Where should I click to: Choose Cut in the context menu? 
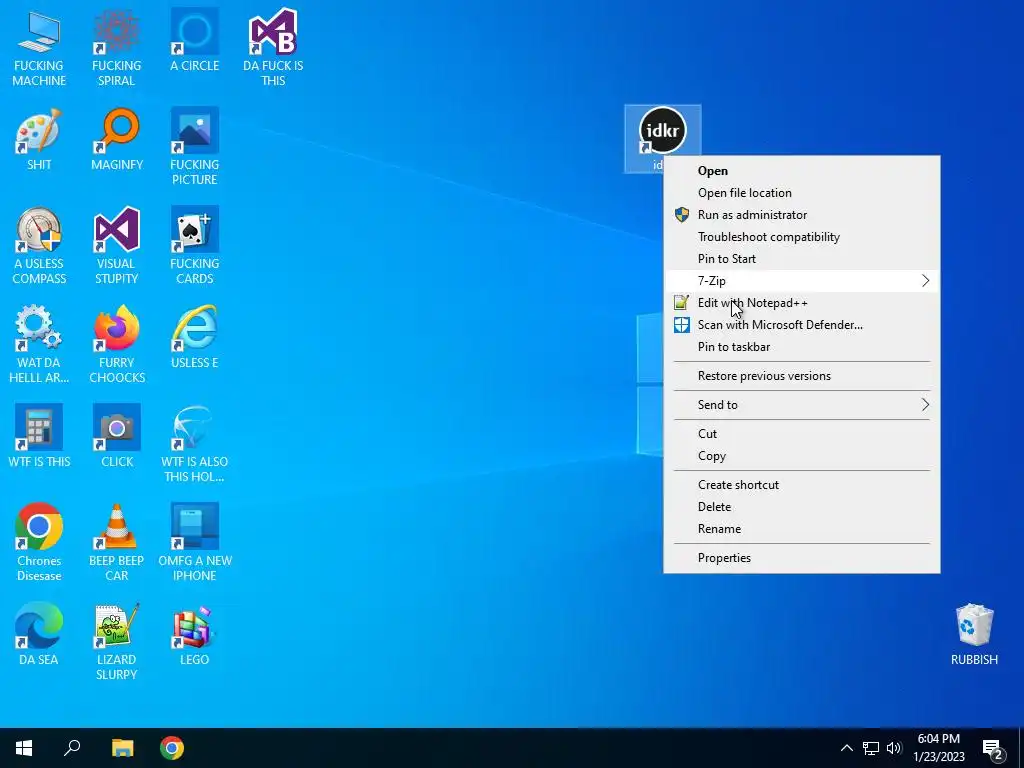click(802, 434)
